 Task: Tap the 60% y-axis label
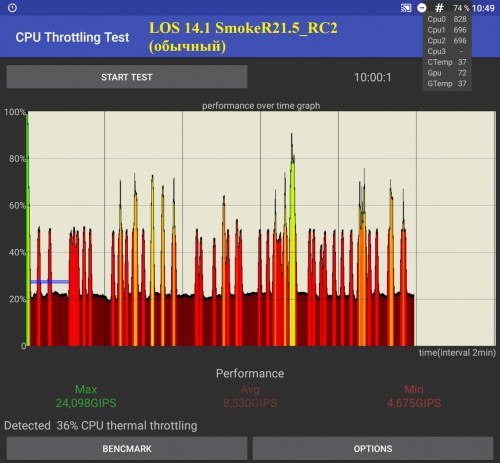coord(17,206)
